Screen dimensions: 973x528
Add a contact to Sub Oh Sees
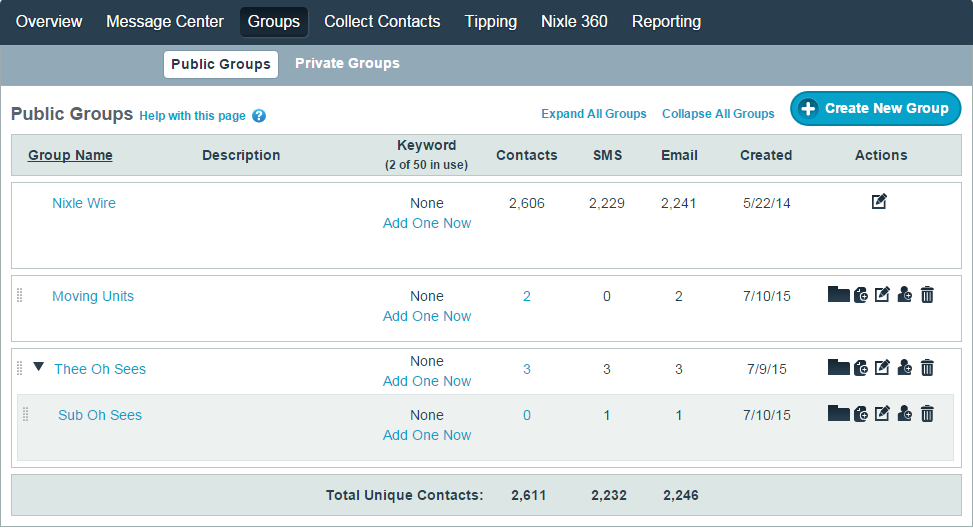point(905,413)
